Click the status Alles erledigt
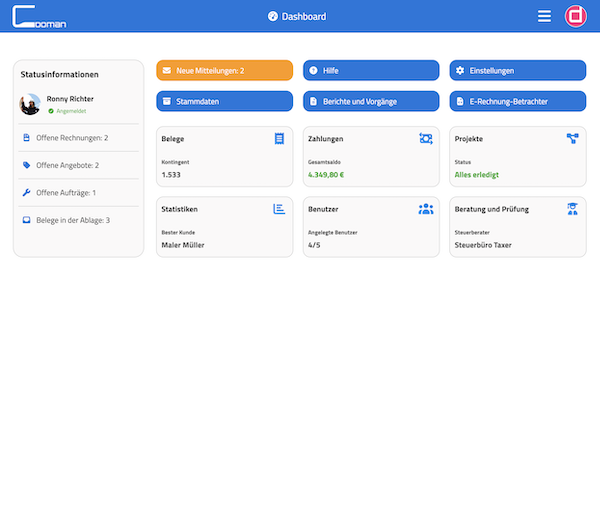Image resolution: width=600 pixels, height=517 pixels. click(477, 175)
